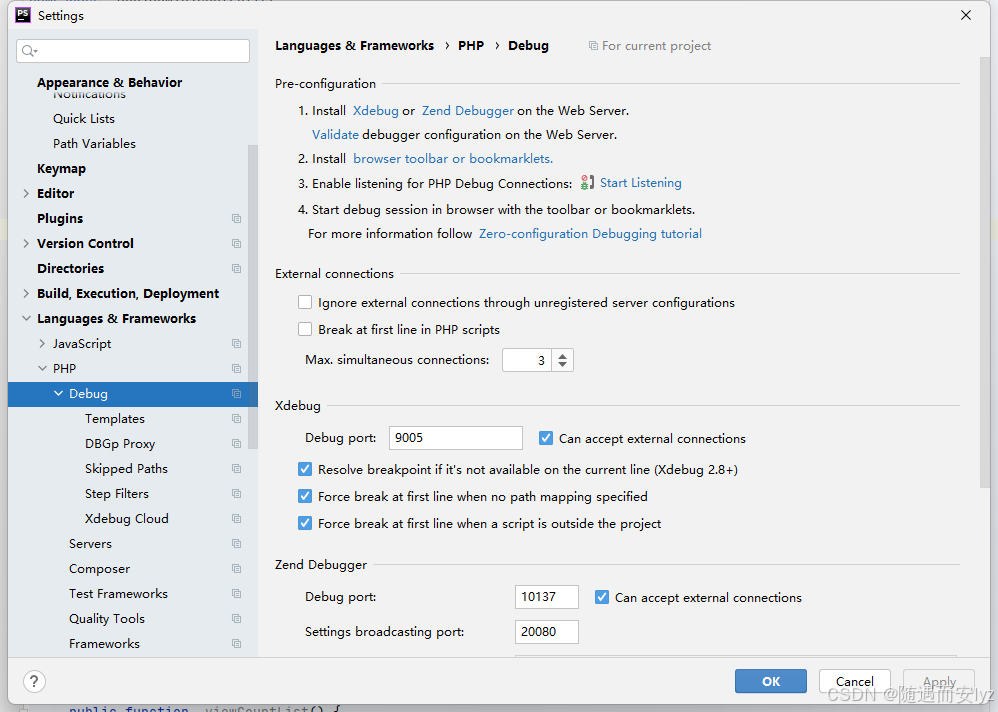Click the Settings broadcasting port field

tap(547, 632)
